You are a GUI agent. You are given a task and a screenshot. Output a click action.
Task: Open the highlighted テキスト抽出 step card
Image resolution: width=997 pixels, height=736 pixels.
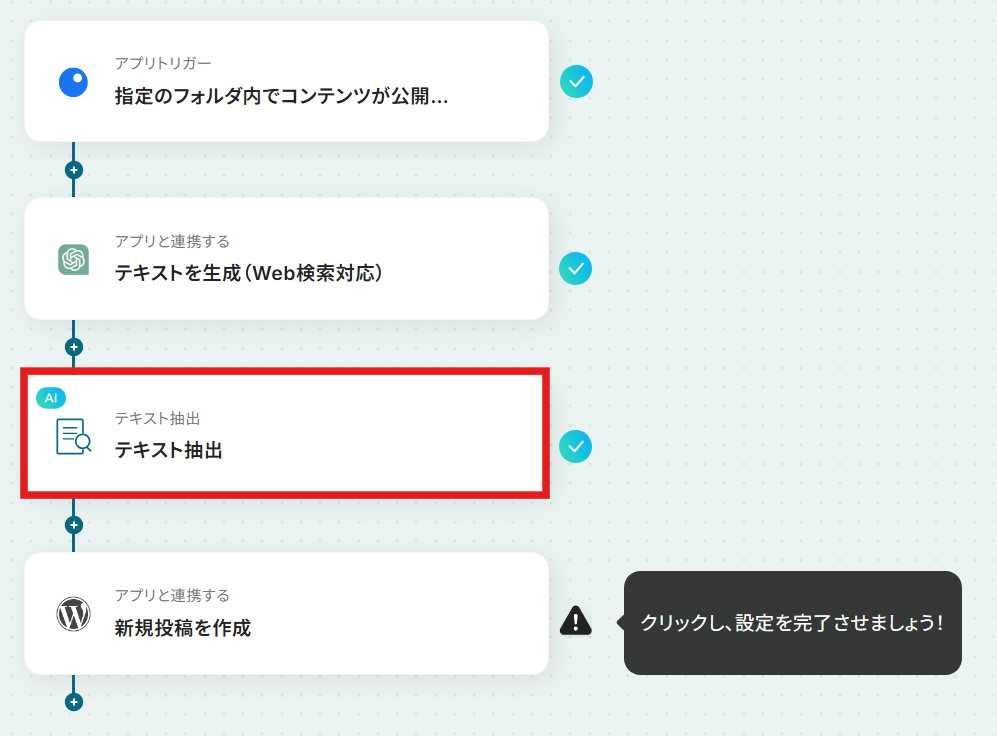[285, 433]
